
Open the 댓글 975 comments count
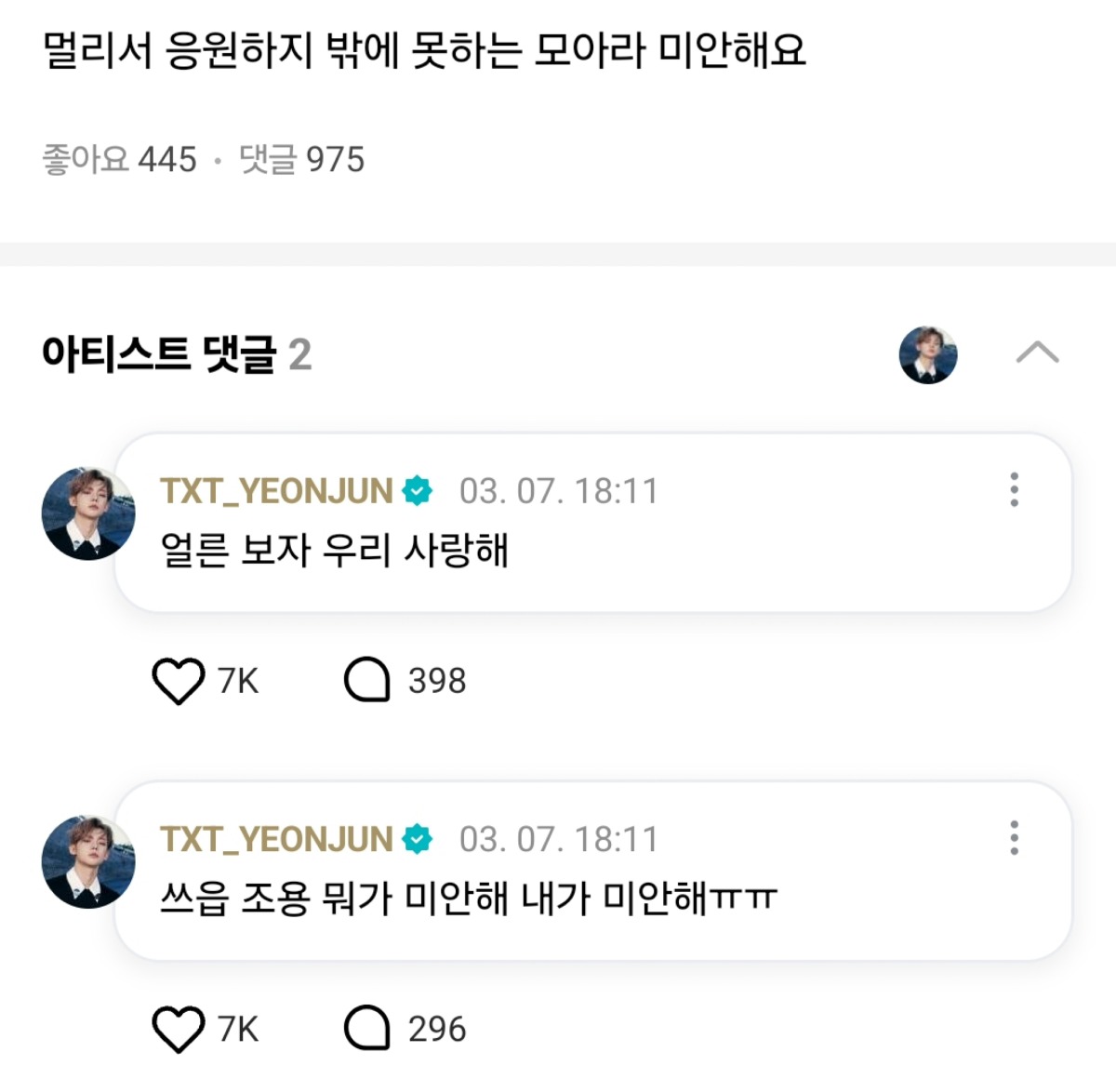point(301,159)
